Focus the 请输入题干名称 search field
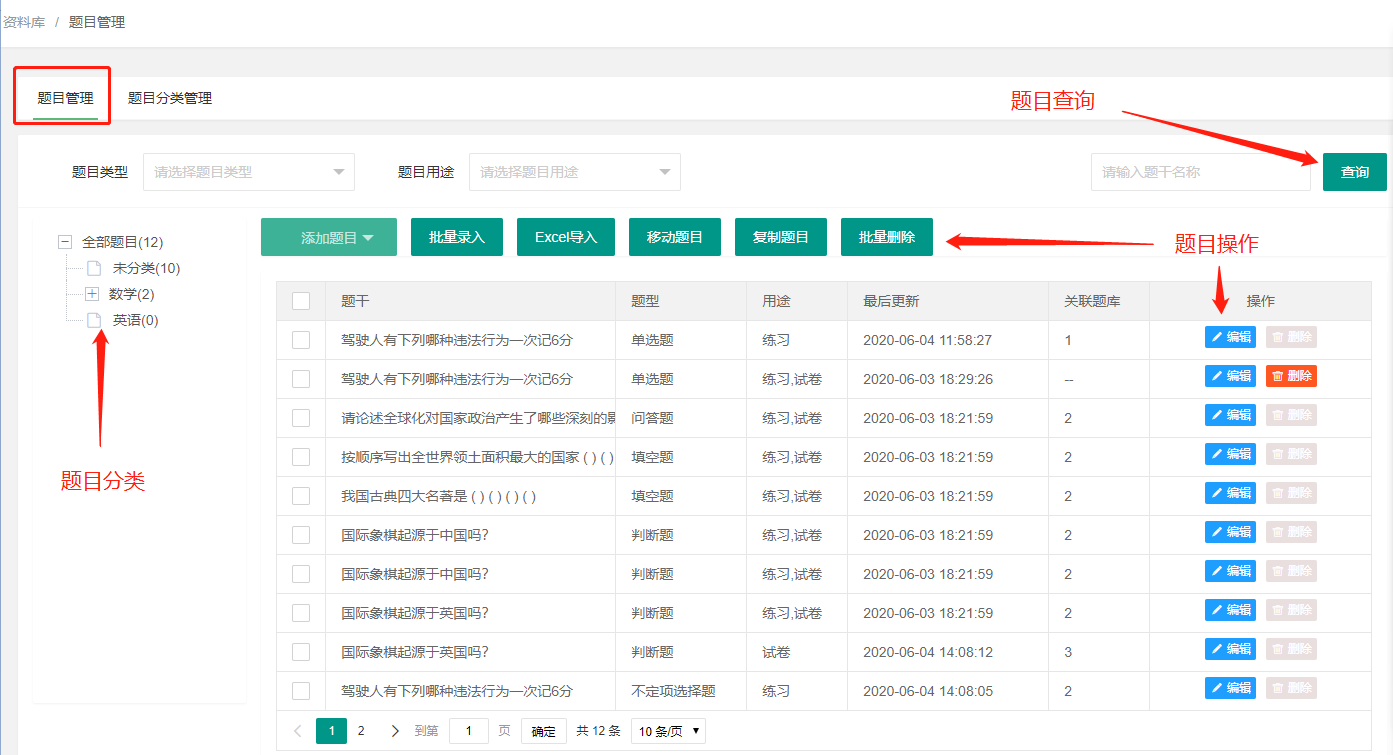 tap(1200, 172)
